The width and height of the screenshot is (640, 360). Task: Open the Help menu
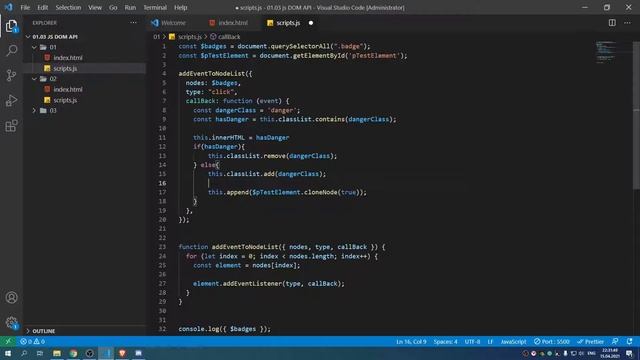point(180,7)
